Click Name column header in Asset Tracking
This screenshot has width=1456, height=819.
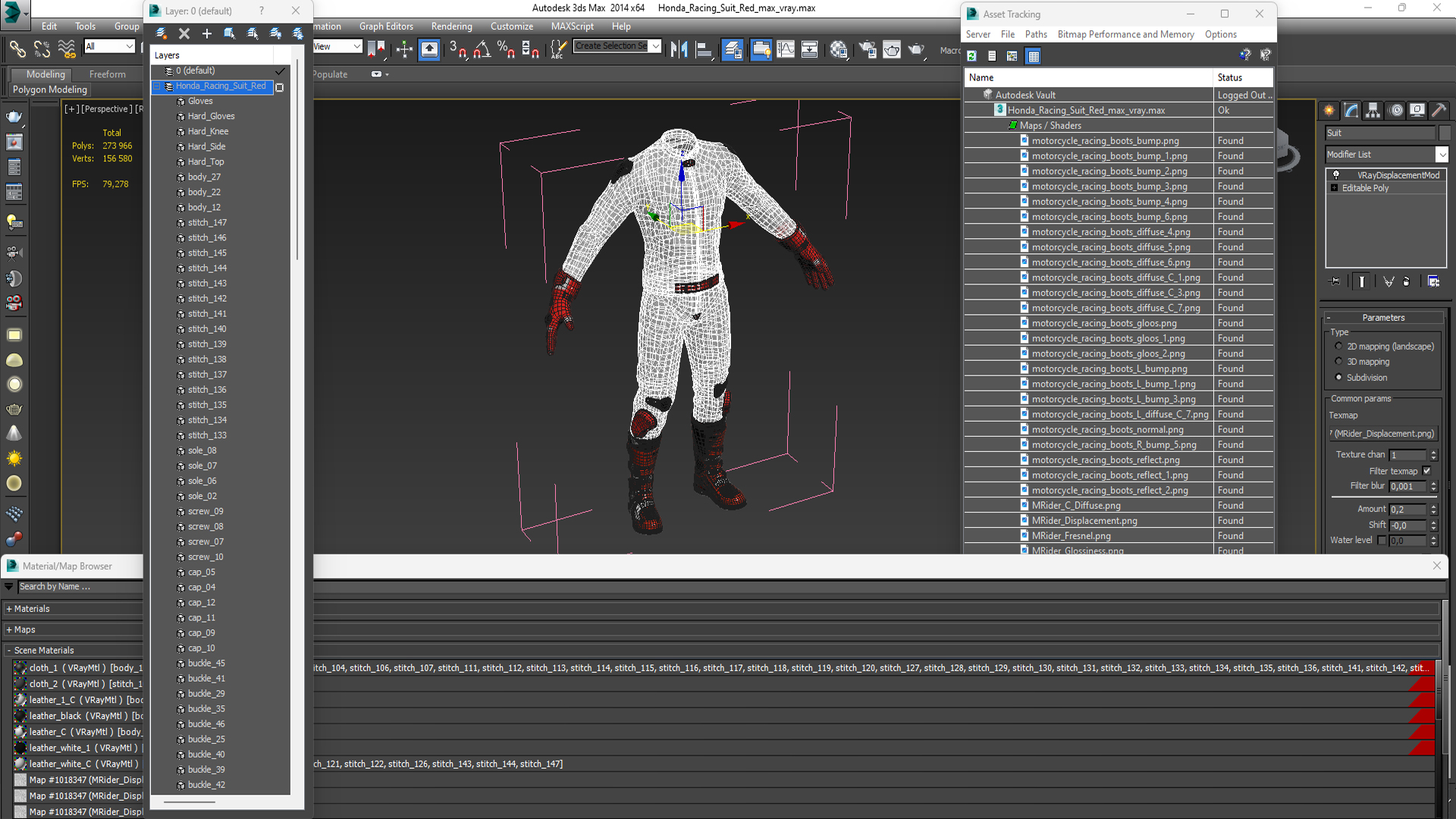[x=1088, y=77]
